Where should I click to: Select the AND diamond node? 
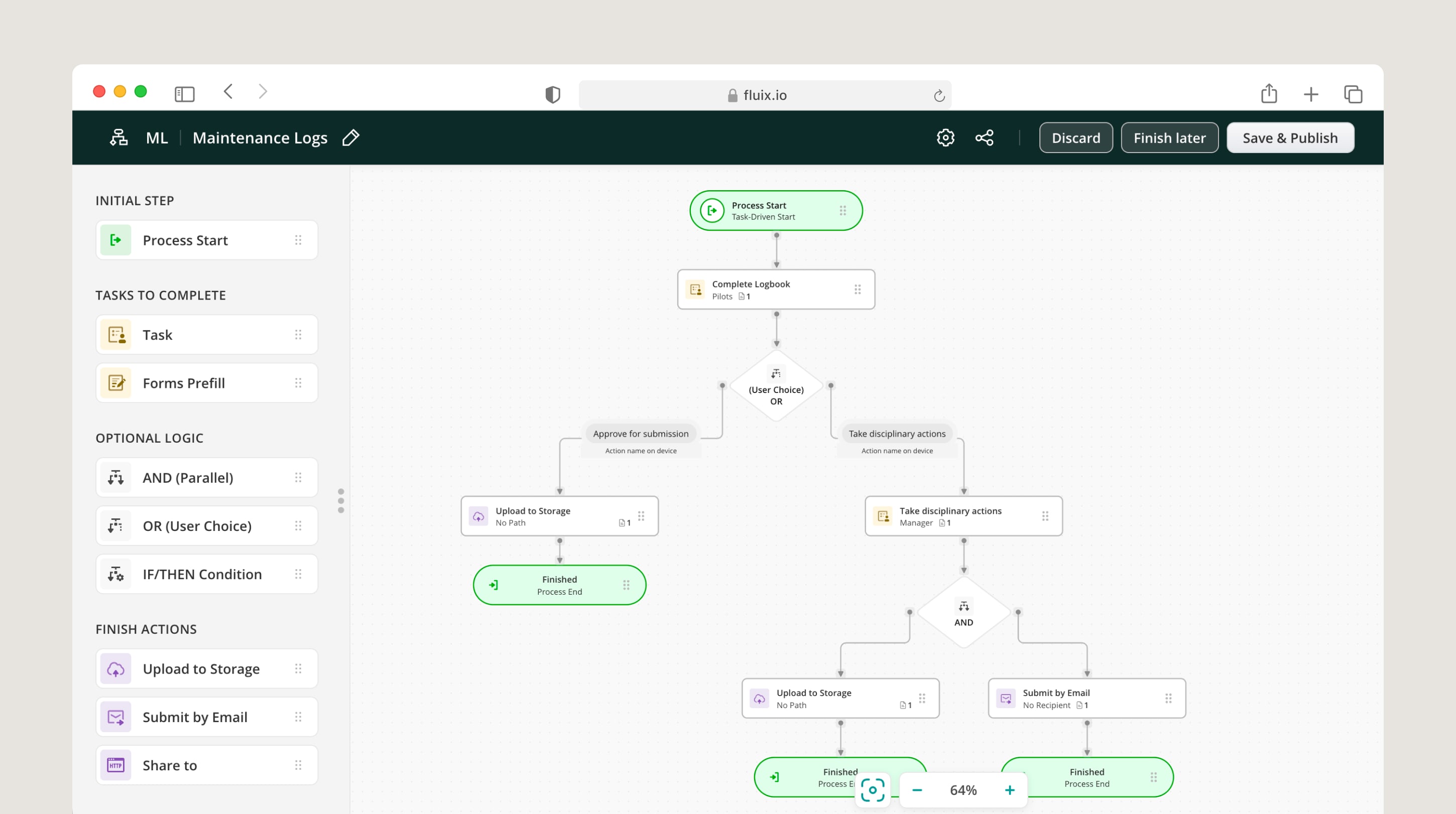tap(963, 612)
